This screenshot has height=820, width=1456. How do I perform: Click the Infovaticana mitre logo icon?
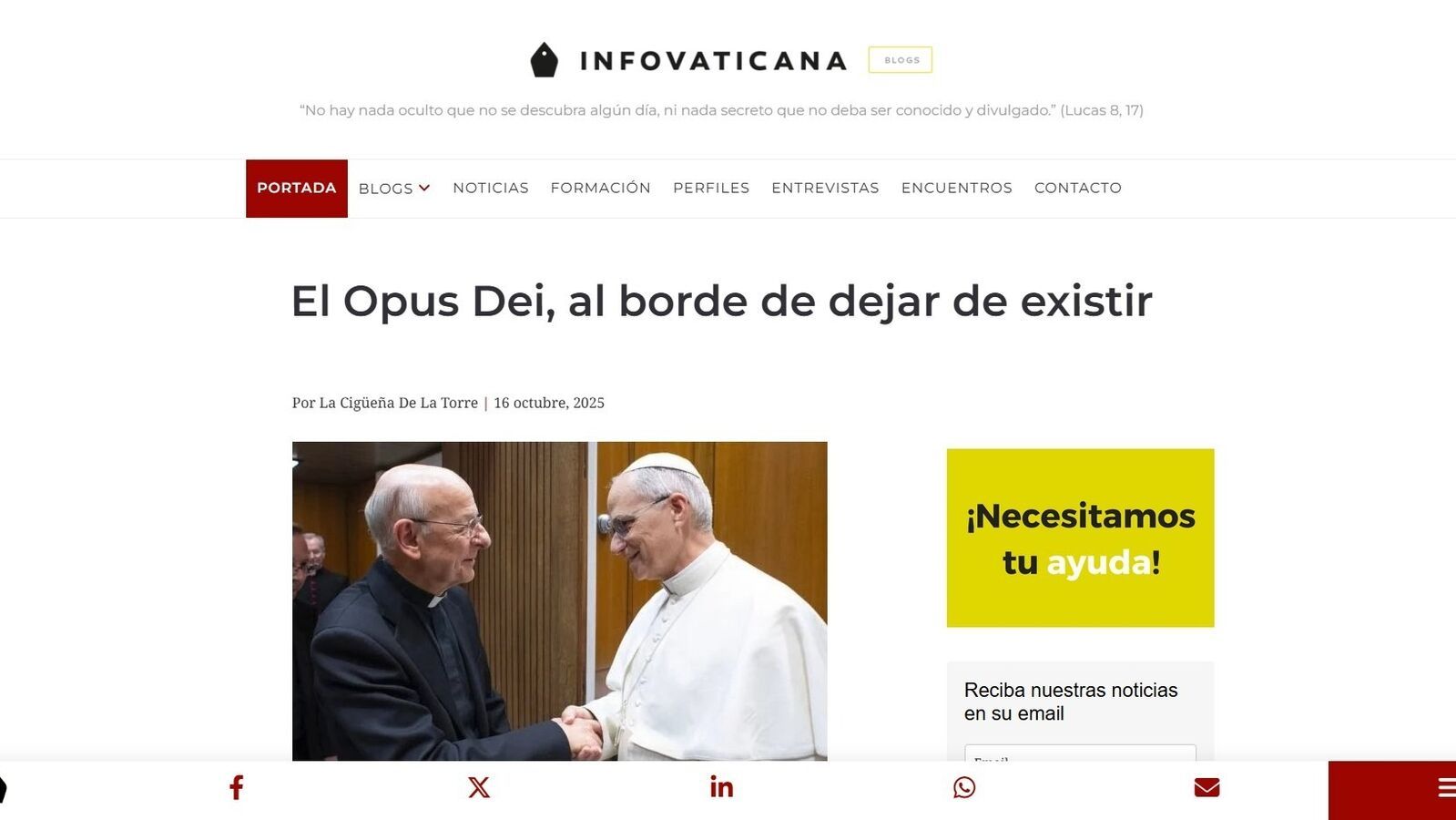pos(544,60)
